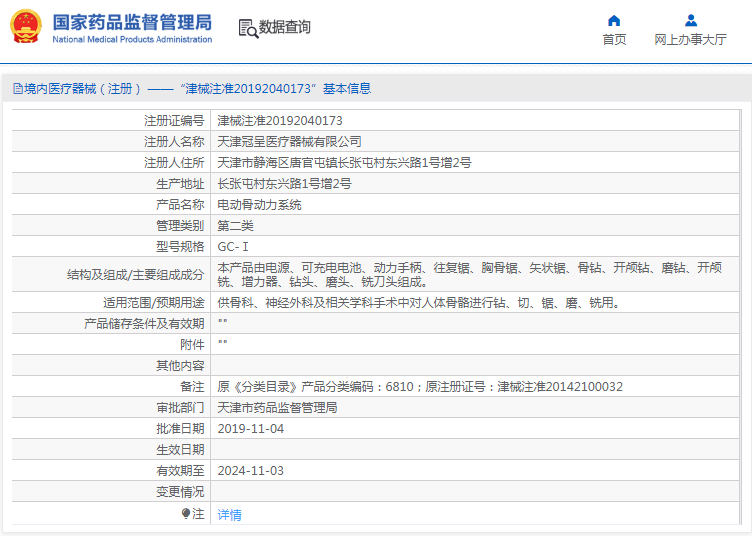
Task: Click the 首页 house icon
Action: pos(614,20)
